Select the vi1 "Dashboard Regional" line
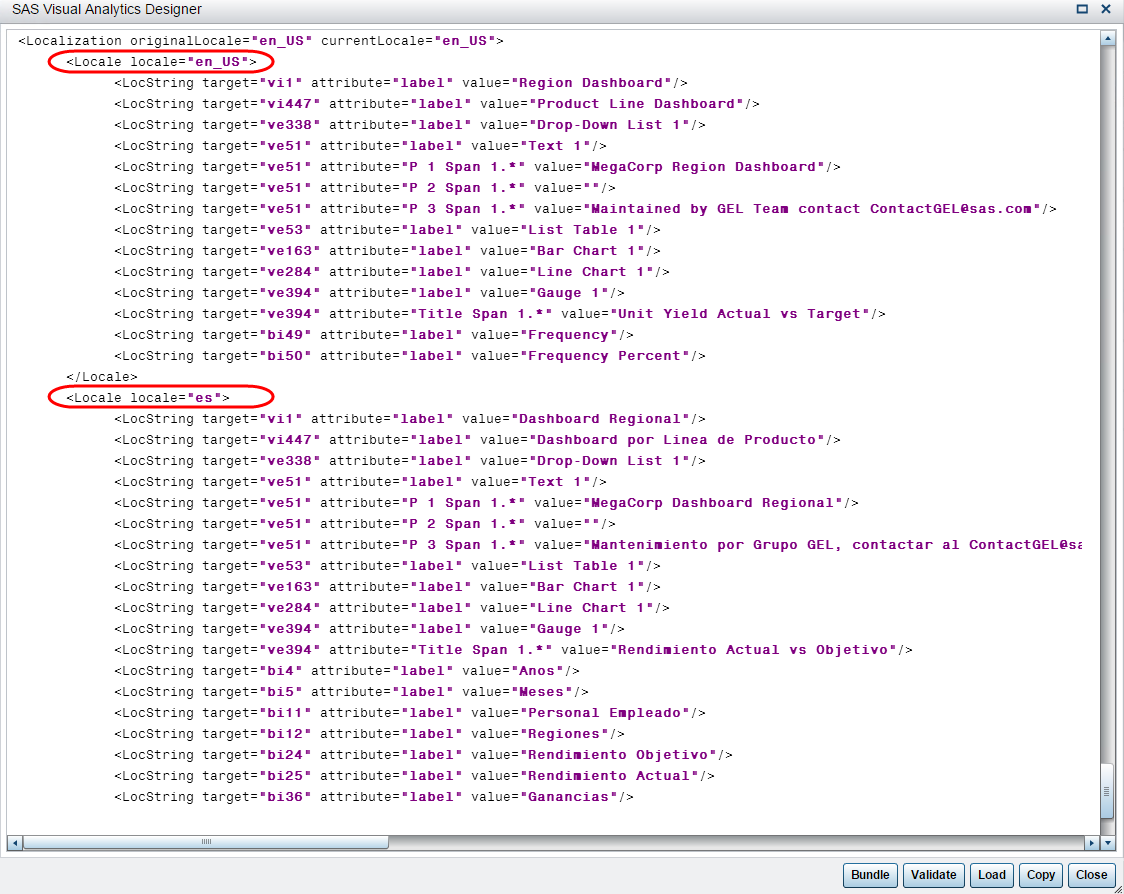 point(410,419)
